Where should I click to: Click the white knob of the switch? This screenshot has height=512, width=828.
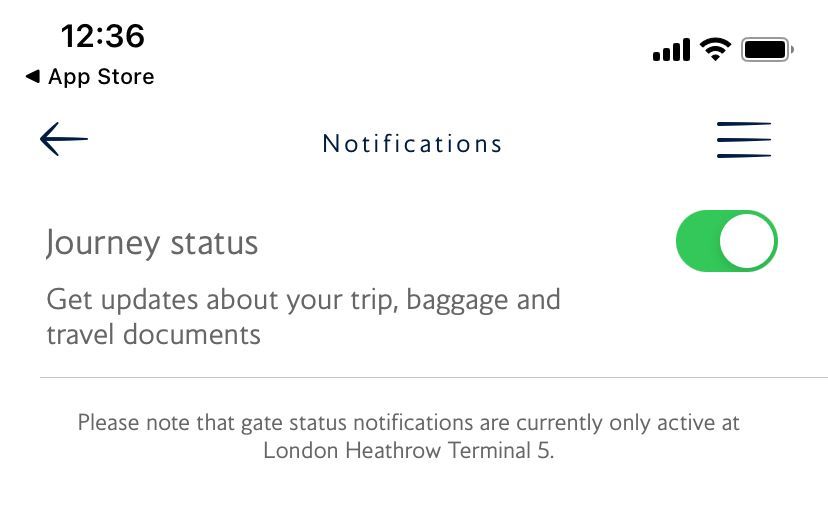(x=748, y=241)
